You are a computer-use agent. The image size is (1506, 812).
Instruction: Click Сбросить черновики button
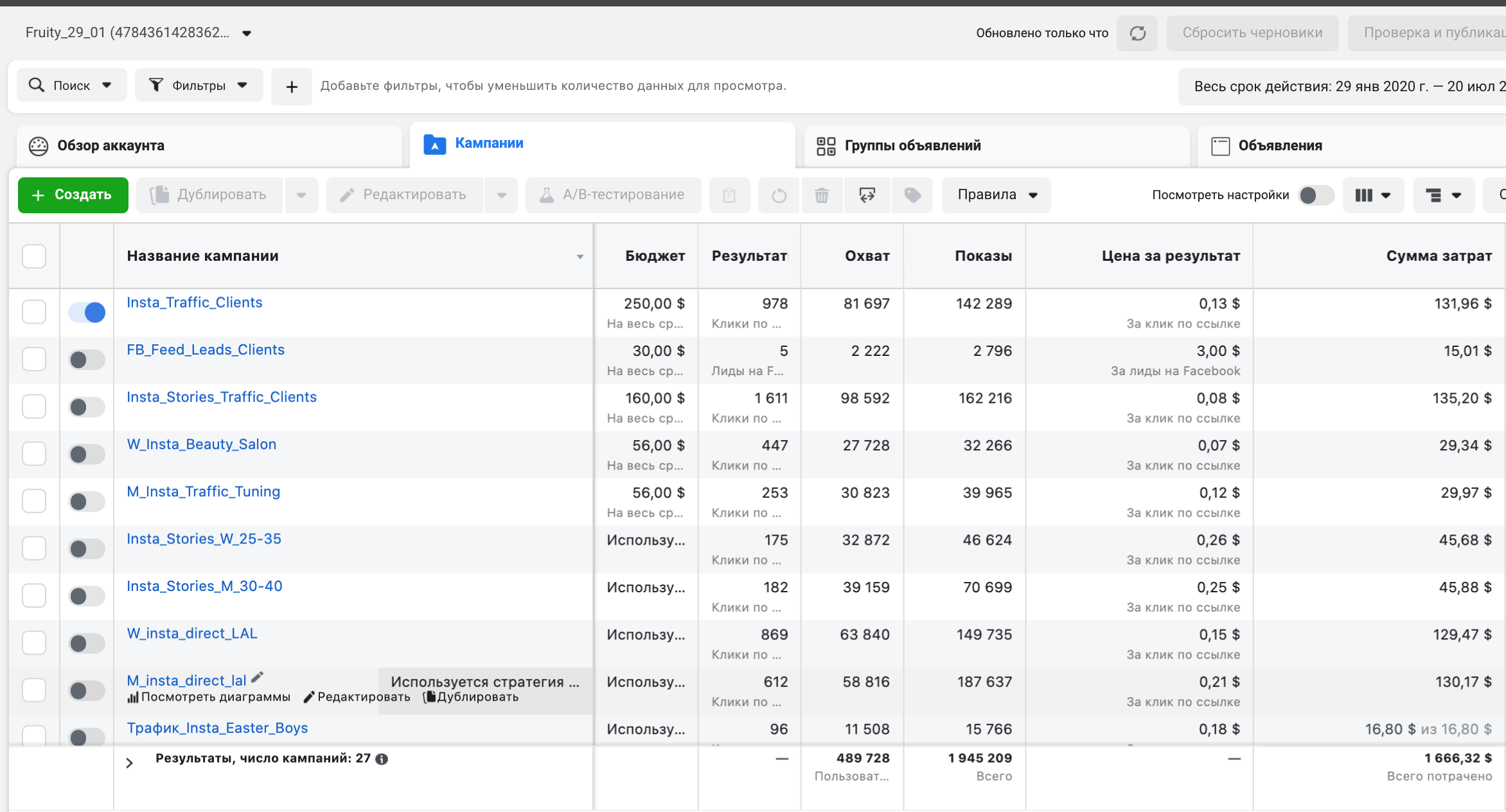[x=1253, y=33]
